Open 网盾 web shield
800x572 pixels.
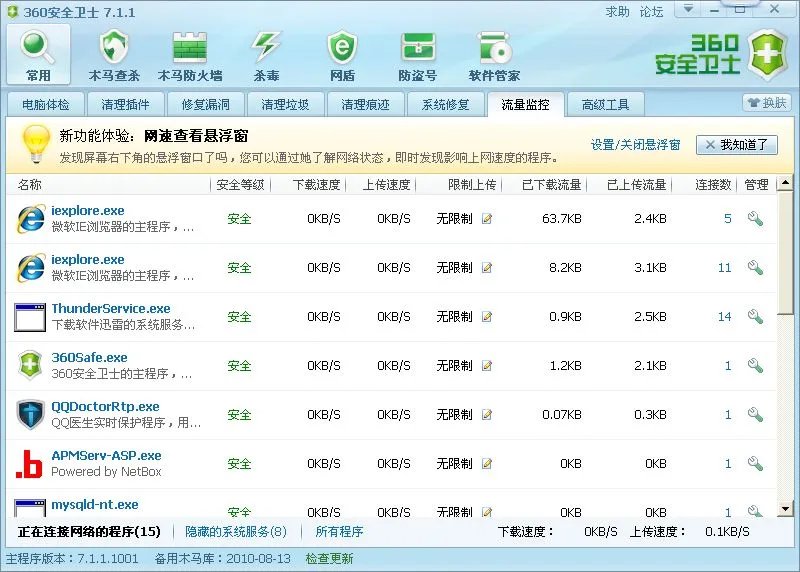[342, 56]
